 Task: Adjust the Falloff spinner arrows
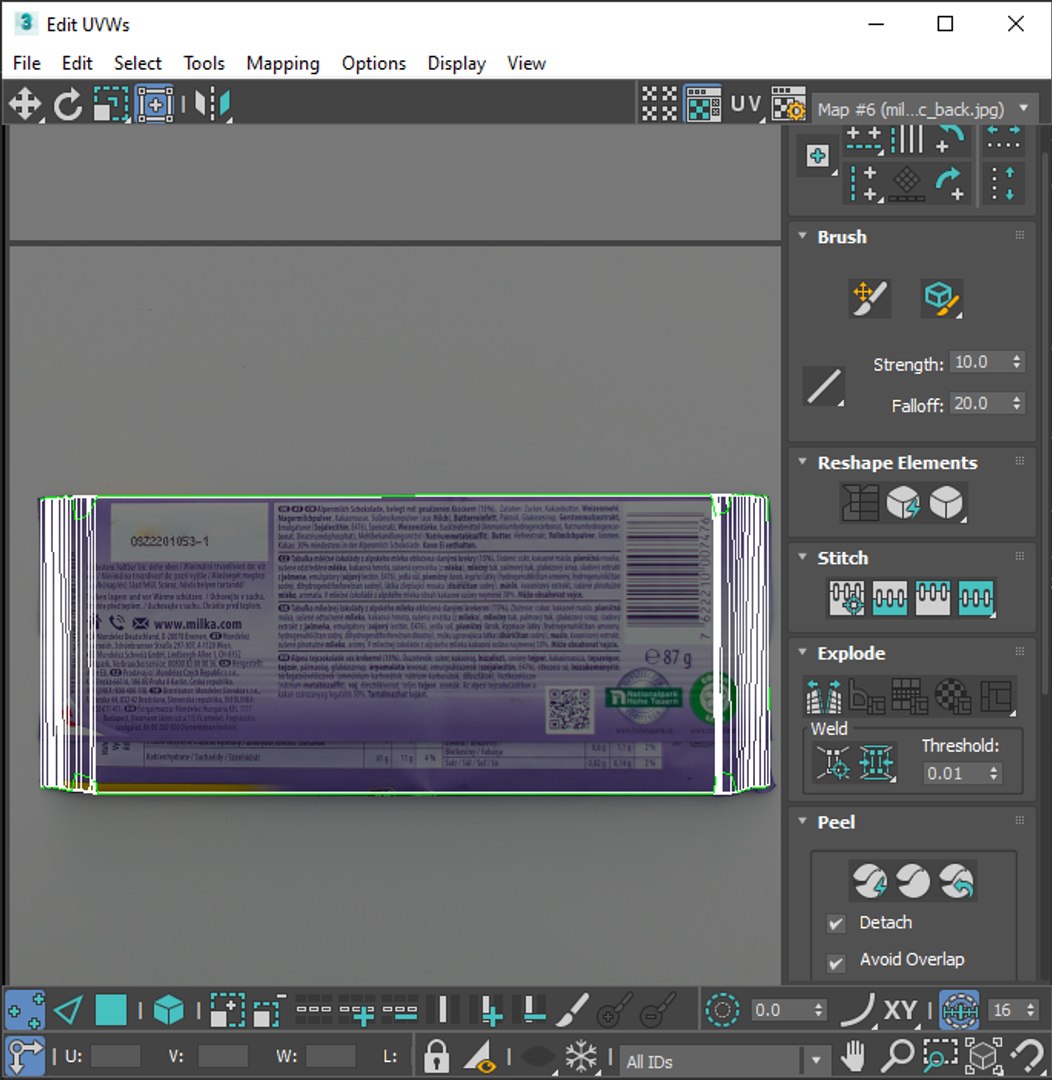coord(1017,404)
